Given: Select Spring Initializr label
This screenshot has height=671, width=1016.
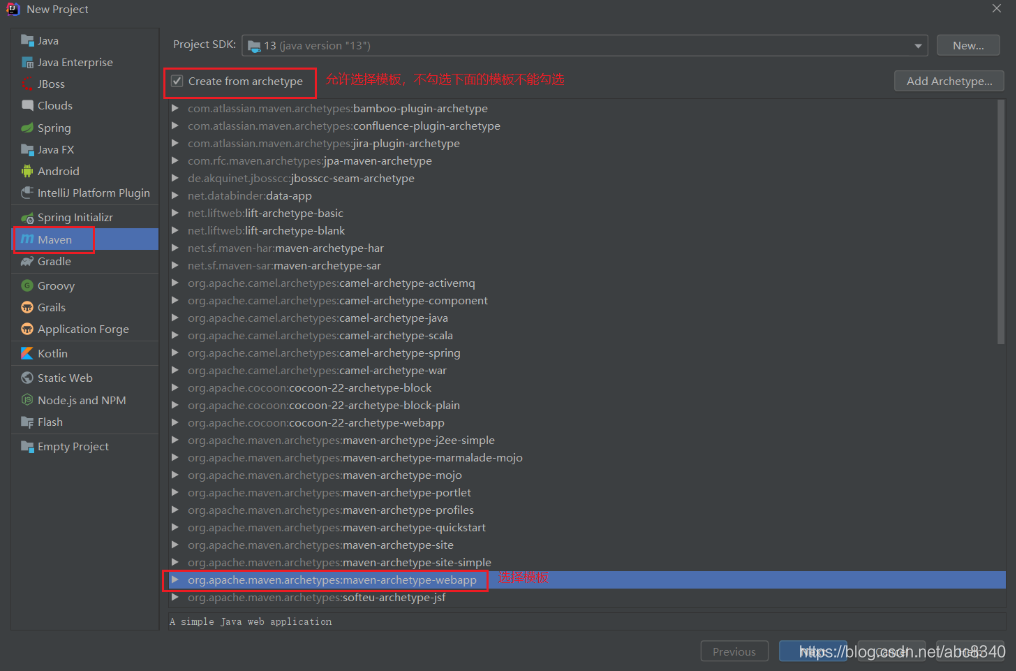Looking at the screenshot, I should pos(75,218).
